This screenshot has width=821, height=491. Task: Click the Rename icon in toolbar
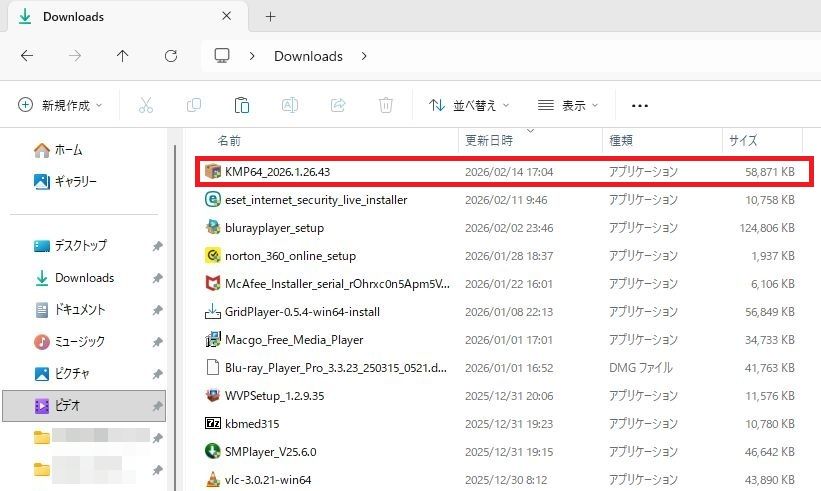[x=289, y=105]
